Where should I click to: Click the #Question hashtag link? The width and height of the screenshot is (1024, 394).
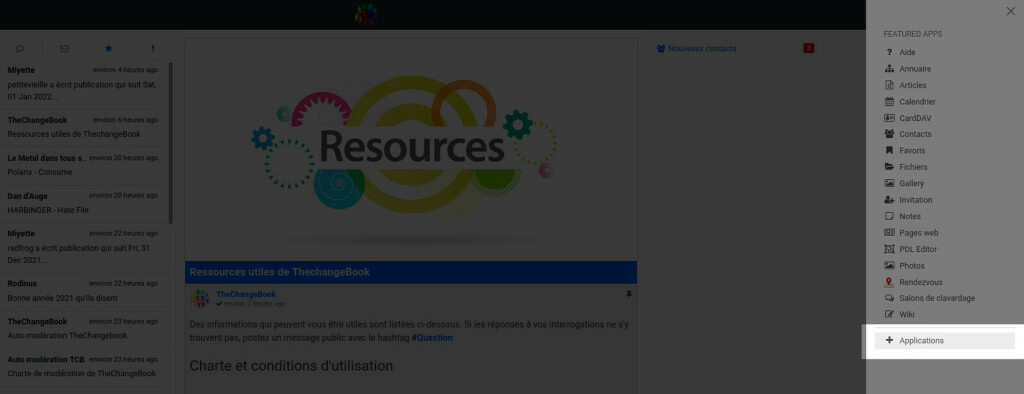[432, 338]
